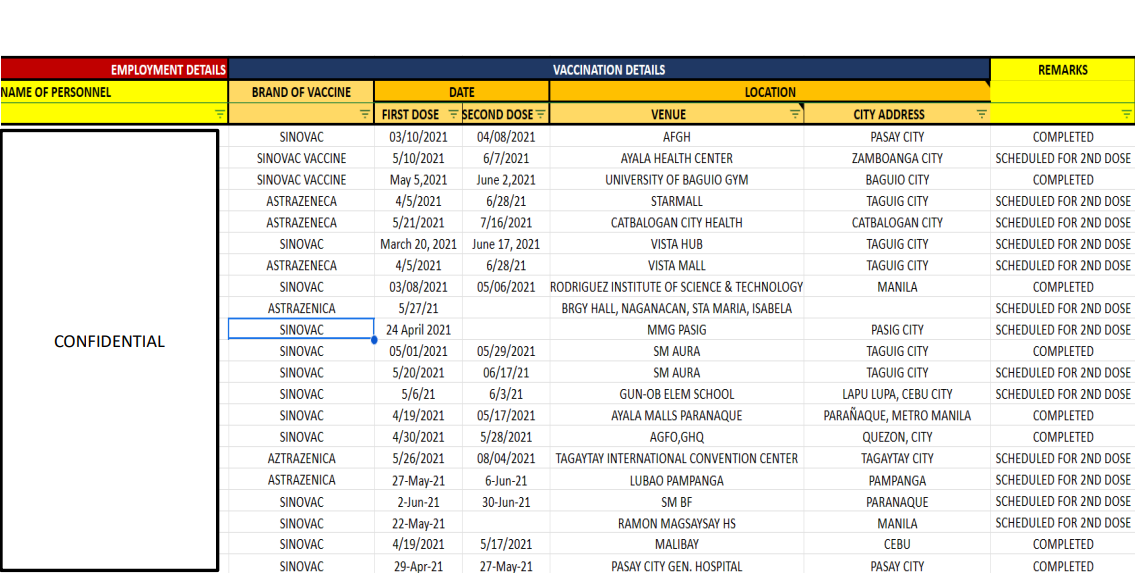The image size is (1135, 573).
Task: Select the PASAY CITY GEN. HOSPITAL cell
Action: [676, 566]
